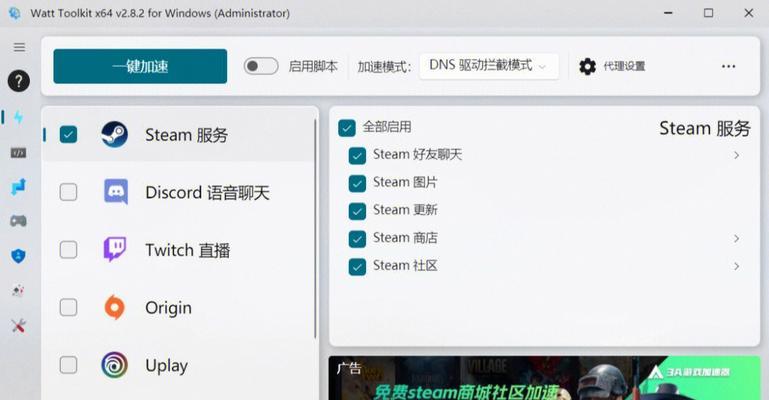Screen dimensions: 769x400
Task: Select the Twitch 直播 list label
Action: click(187, 250)
